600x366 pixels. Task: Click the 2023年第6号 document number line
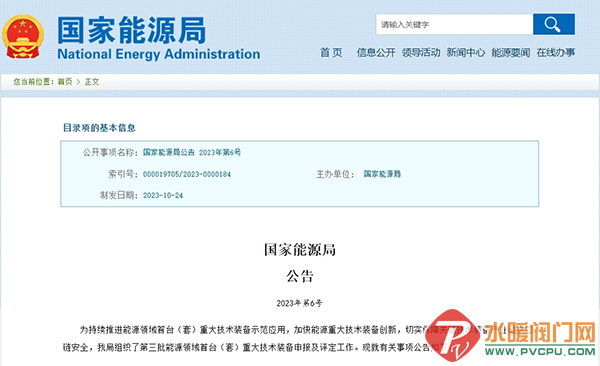tap(299, 303)
